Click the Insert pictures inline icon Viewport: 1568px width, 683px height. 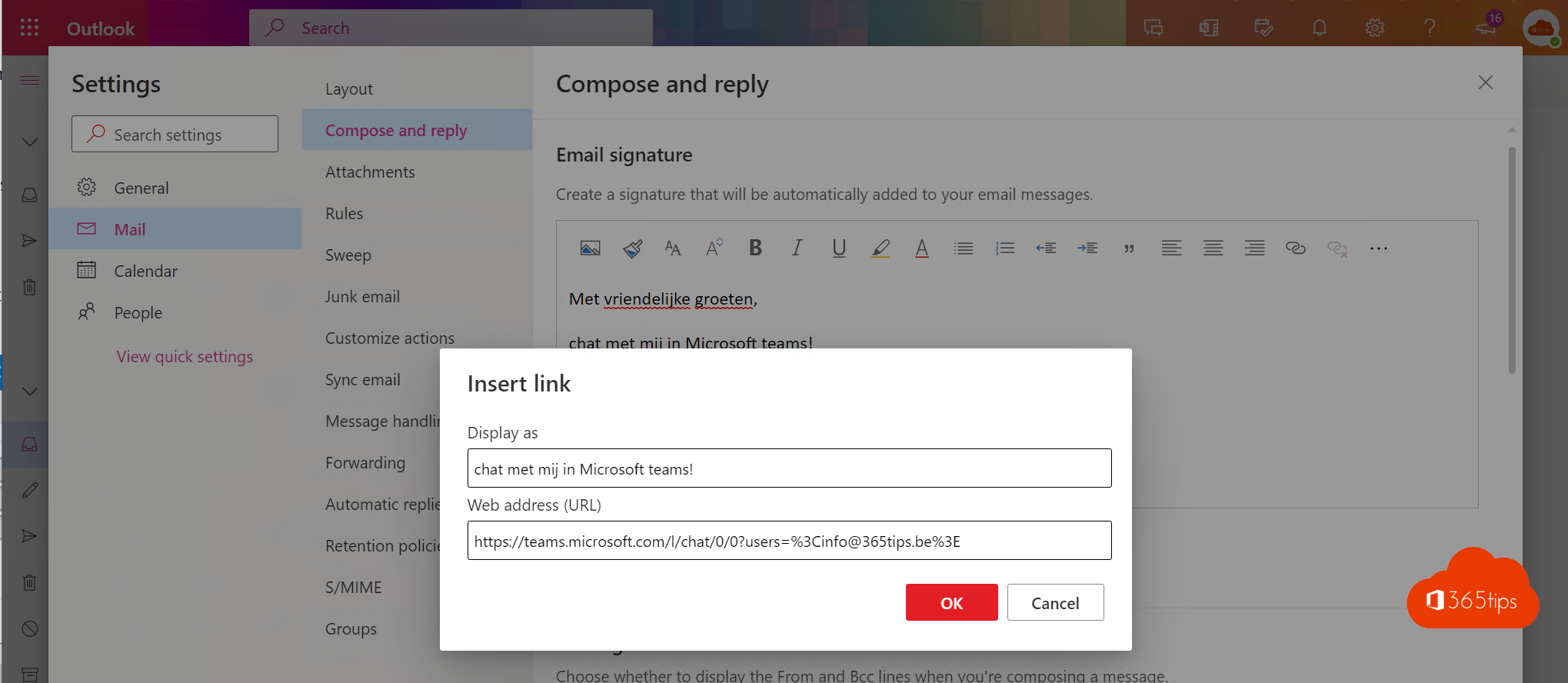click(x=590, y=248)
